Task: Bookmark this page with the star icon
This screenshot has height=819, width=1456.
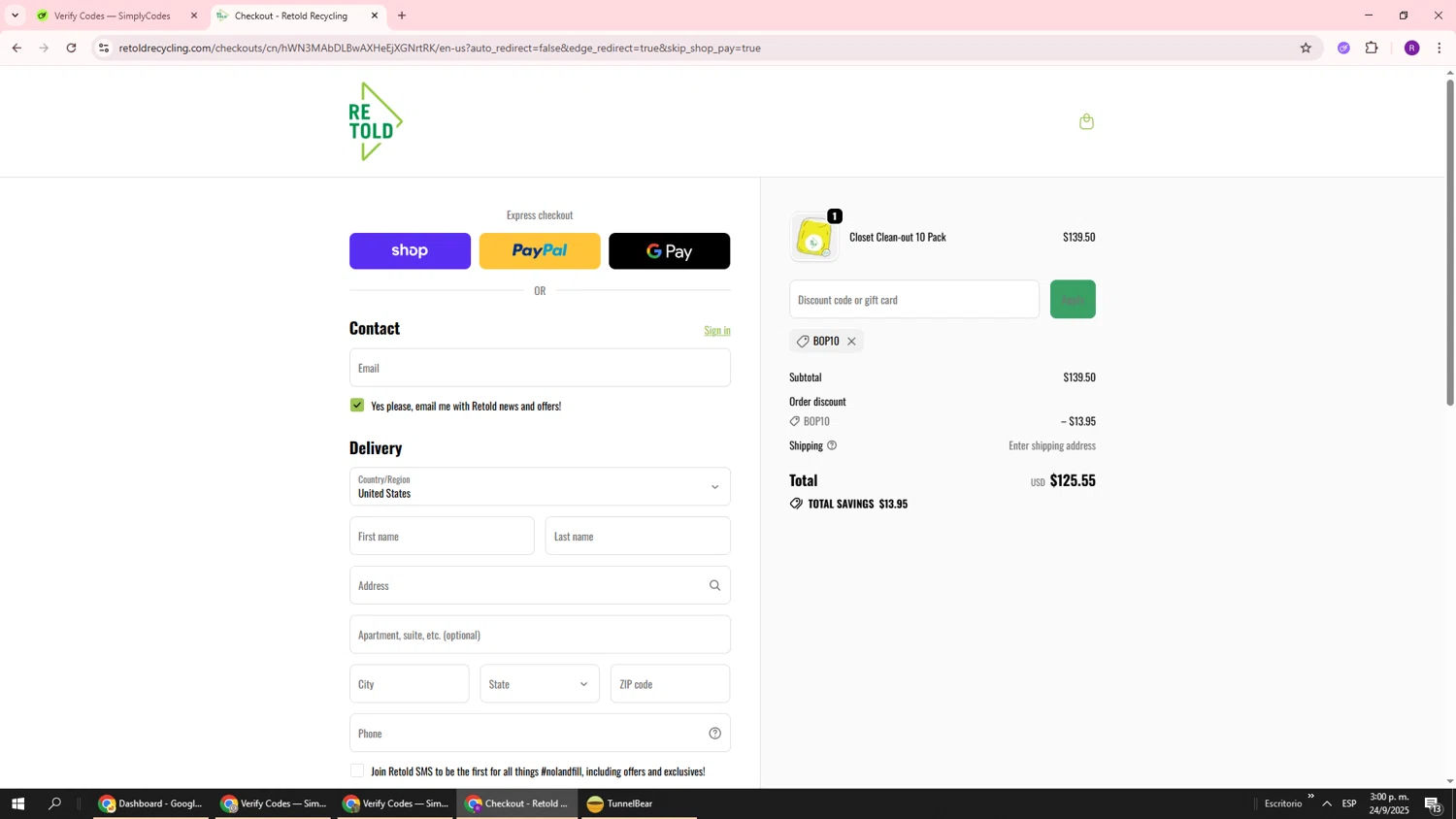Action: coord(1306,48)
